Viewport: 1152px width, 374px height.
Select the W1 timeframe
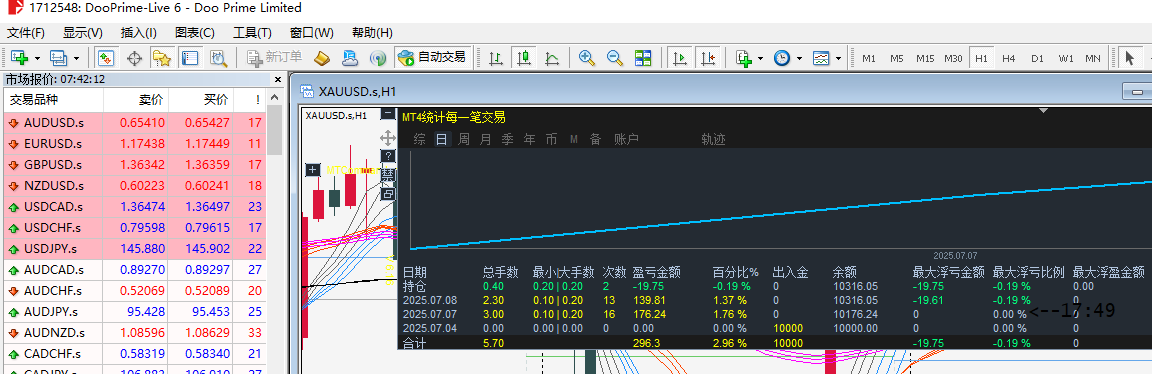[1066, 58]
